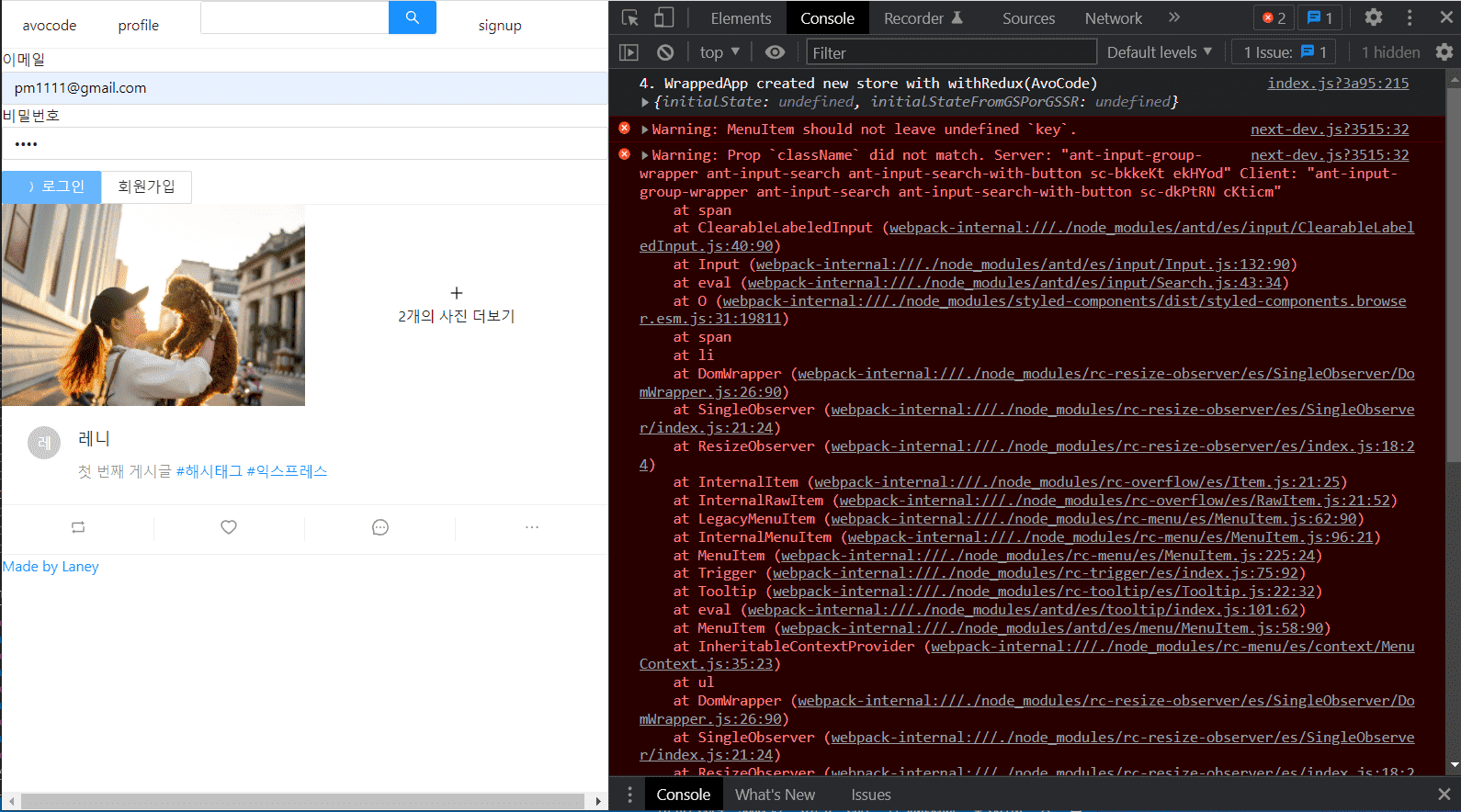Open the Default levels dropdown
The width and height of the screenshot is (1461, 812).
pyautogui.click(x=1160, y=52)
